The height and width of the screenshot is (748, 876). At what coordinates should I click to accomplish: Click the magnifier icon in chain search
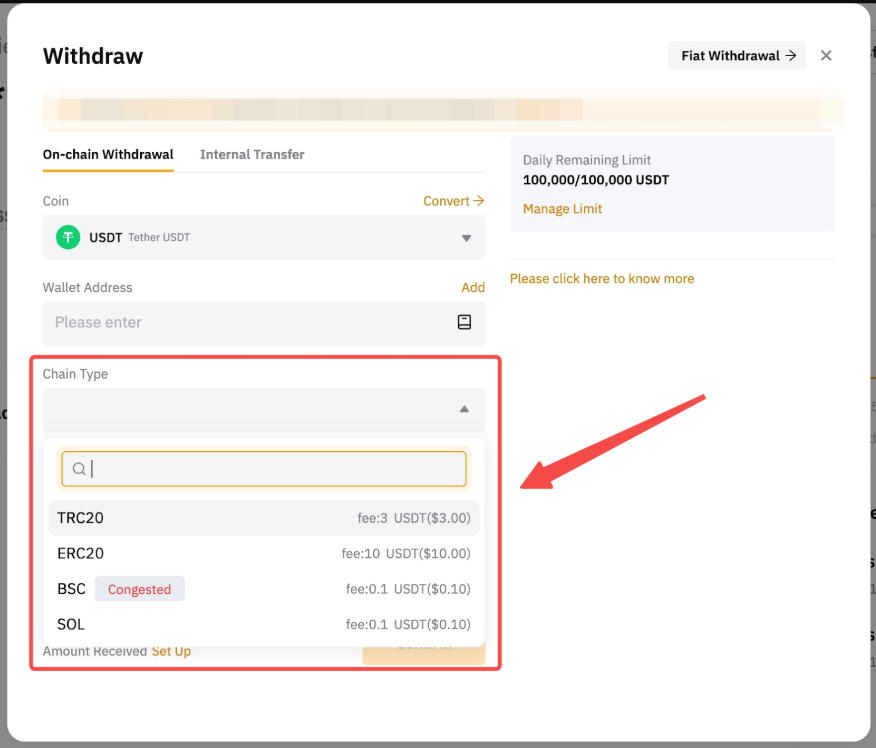pyautogui.click(x=79, y=469)
